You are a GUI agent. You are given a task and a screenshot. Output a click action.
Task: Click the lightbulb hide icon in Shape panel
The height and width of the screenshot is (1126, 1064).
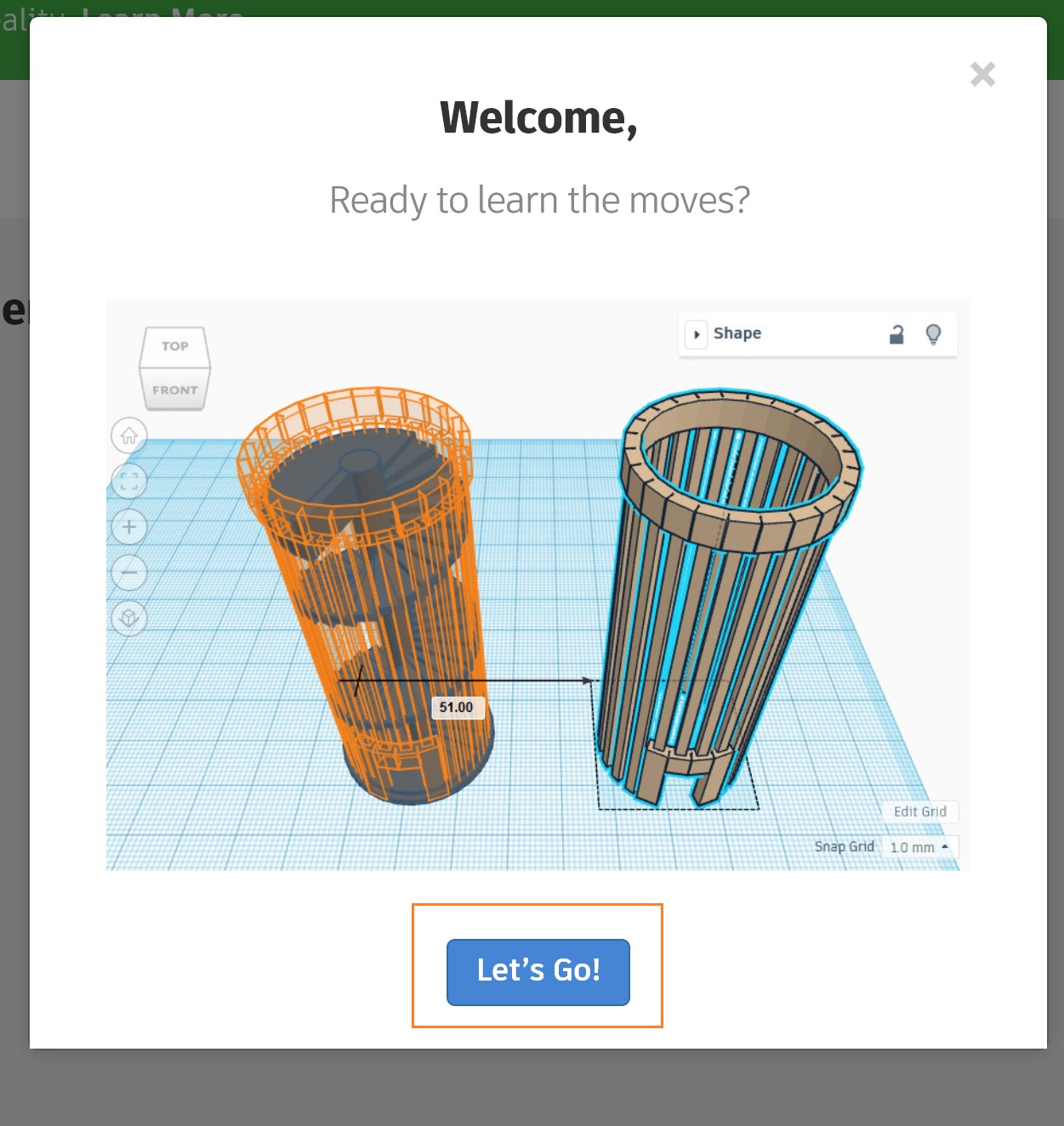click(933, 334)
